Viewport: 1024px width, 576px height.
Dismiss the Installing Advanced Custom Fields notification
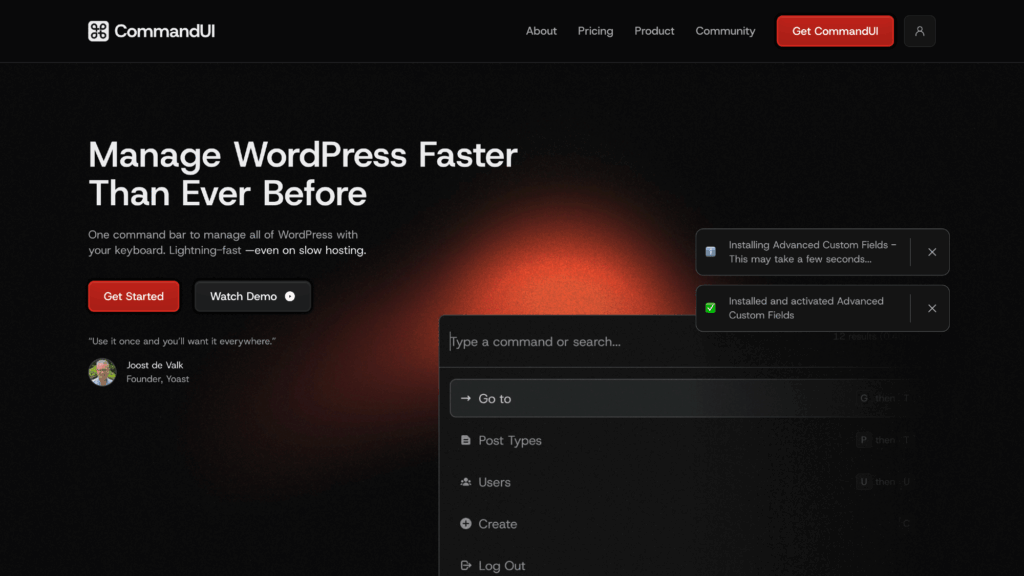932,252
